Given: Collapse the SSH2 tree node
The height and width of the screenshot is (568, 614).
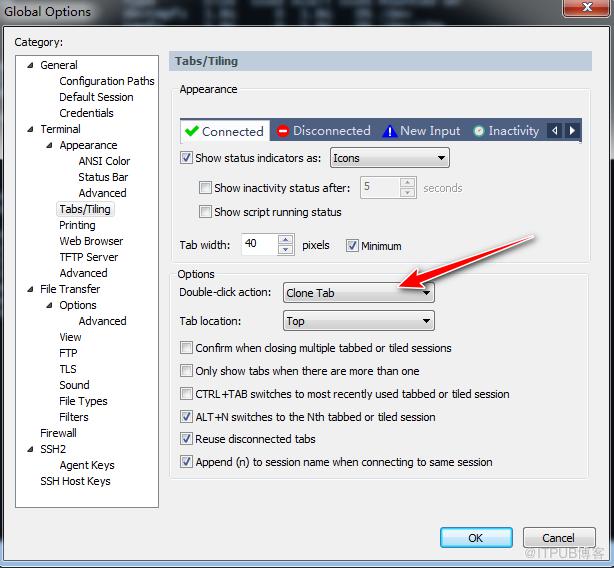Looking at the screenshot, I should (30, 449).
